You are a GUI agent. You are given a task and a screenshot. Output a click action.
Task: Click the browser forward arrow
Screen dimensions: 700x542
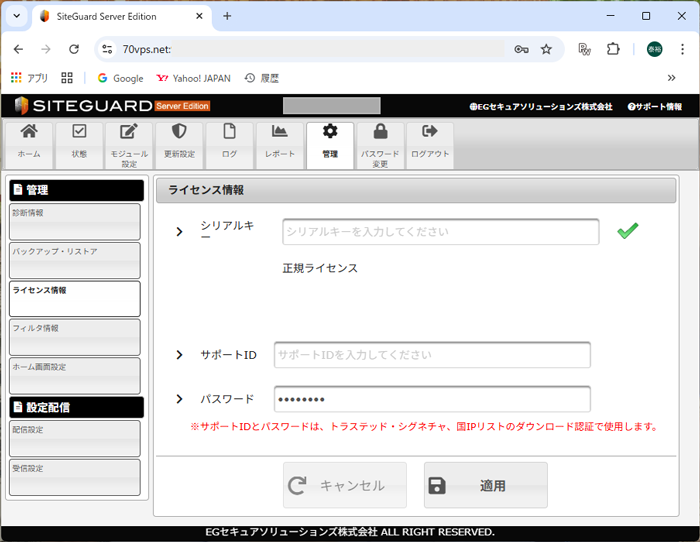click(x=46, y=49)
